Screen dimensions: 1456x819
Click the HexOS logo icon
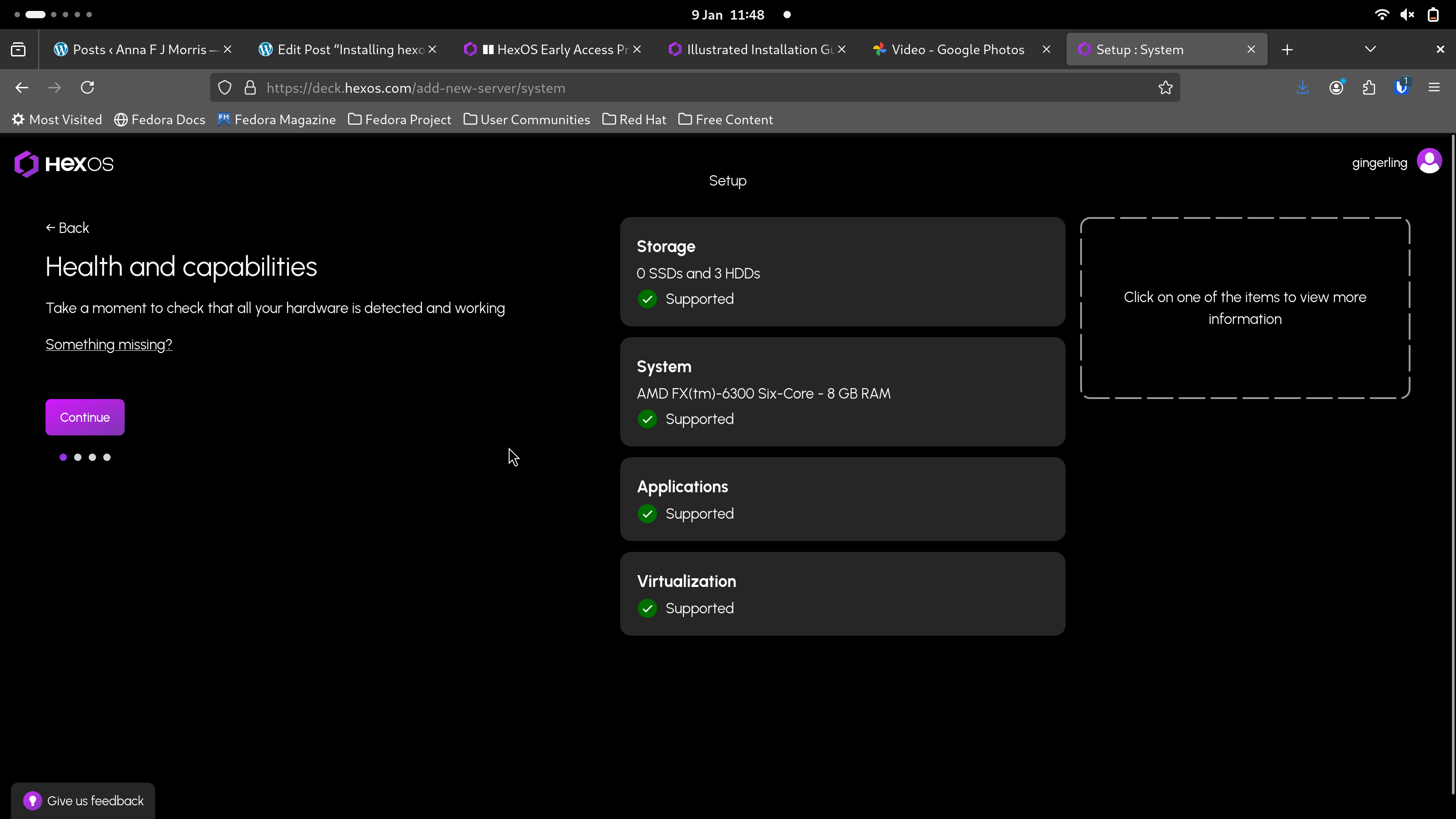click(26, 164)
